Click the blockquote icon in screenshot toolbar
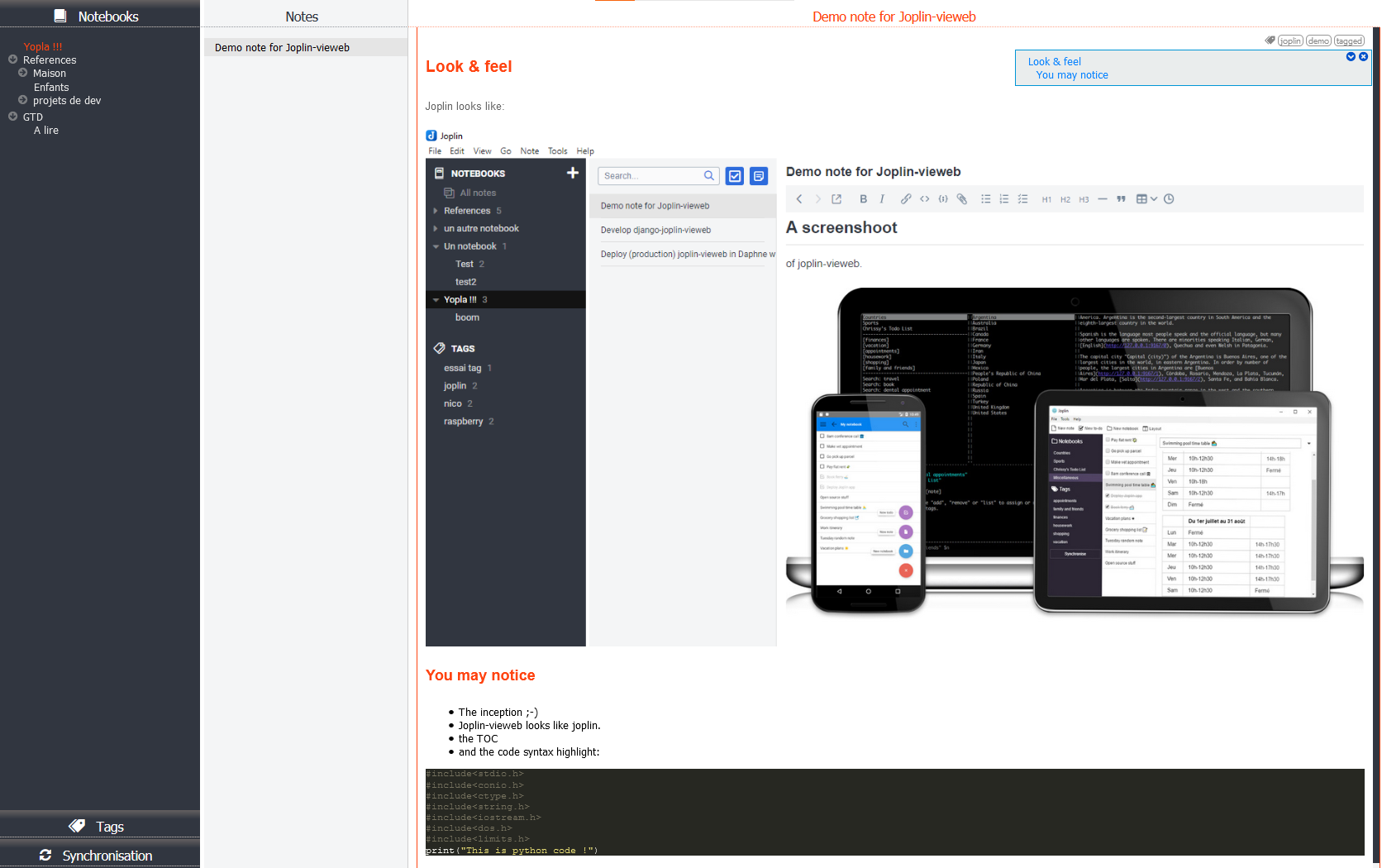1382x868 pixels. (1121, 198)
